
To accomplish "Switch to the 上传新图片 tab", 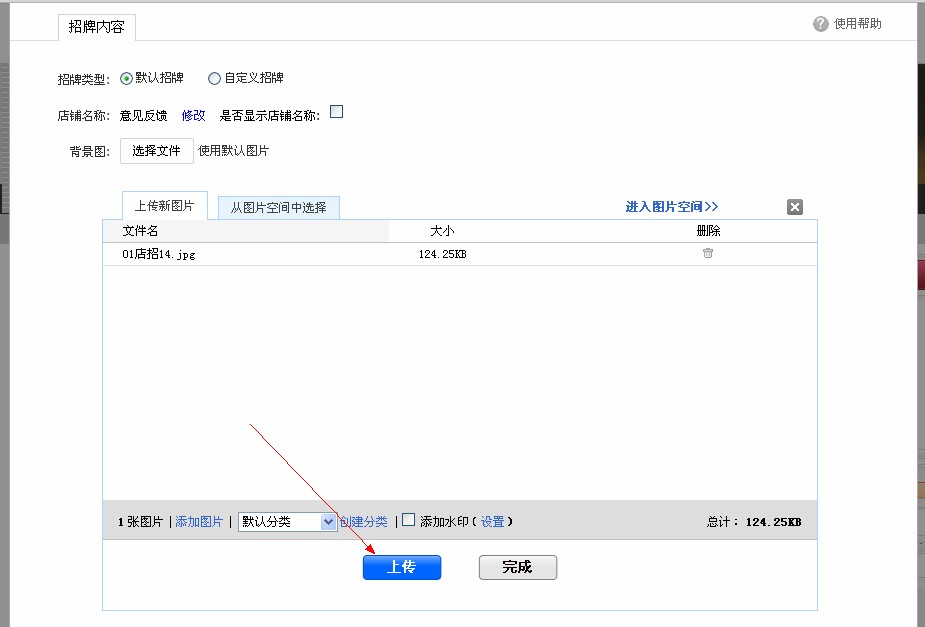I will click(163, 207).
